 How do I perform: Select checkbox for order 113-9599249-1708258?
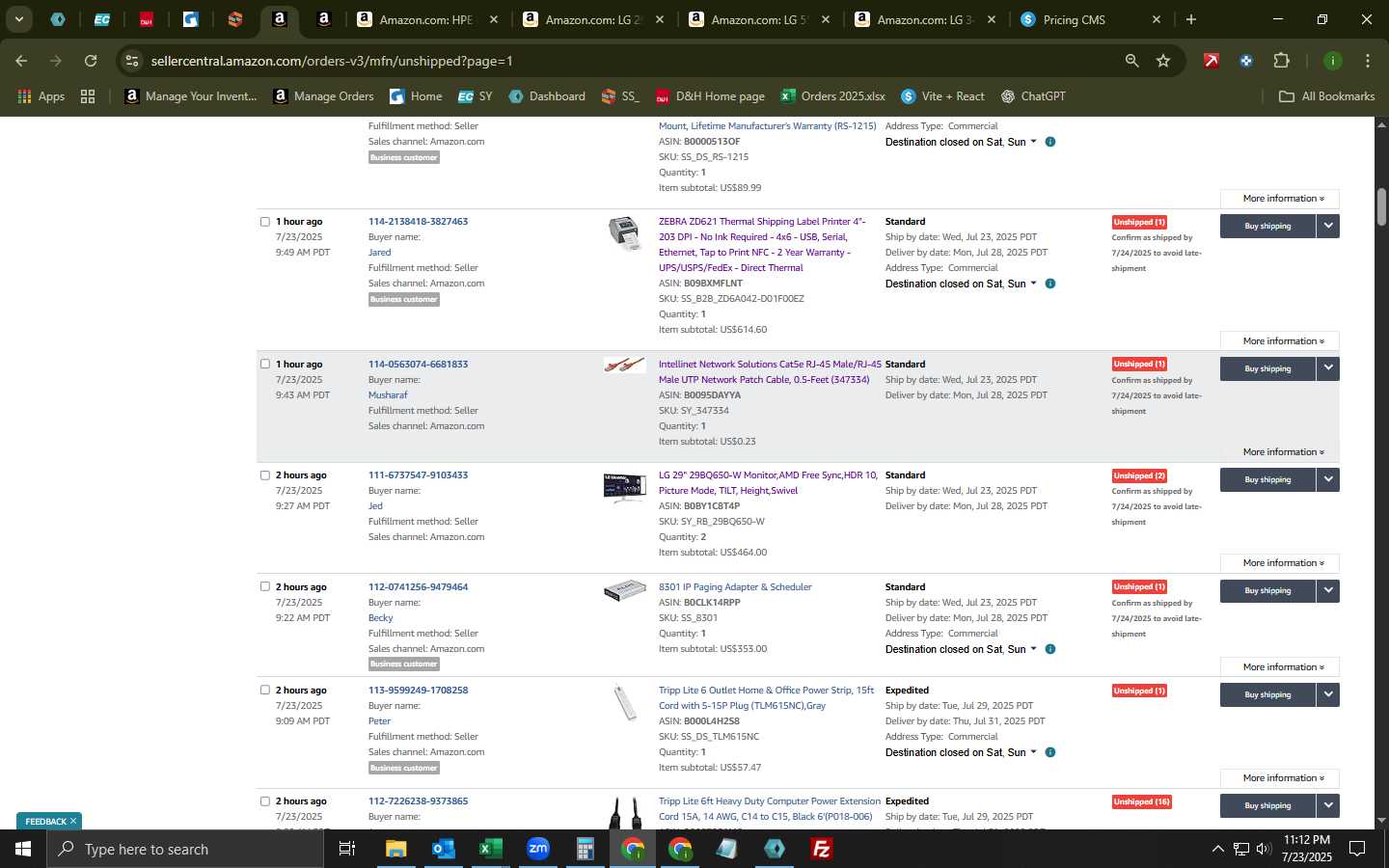265,691
